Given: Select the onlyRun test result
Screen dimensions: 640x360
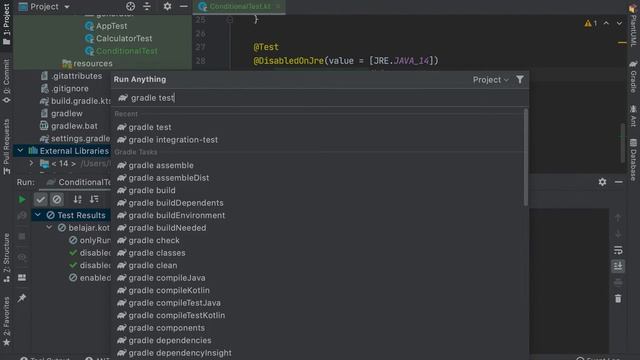Looking at the screenshot, I should [89, 240].
